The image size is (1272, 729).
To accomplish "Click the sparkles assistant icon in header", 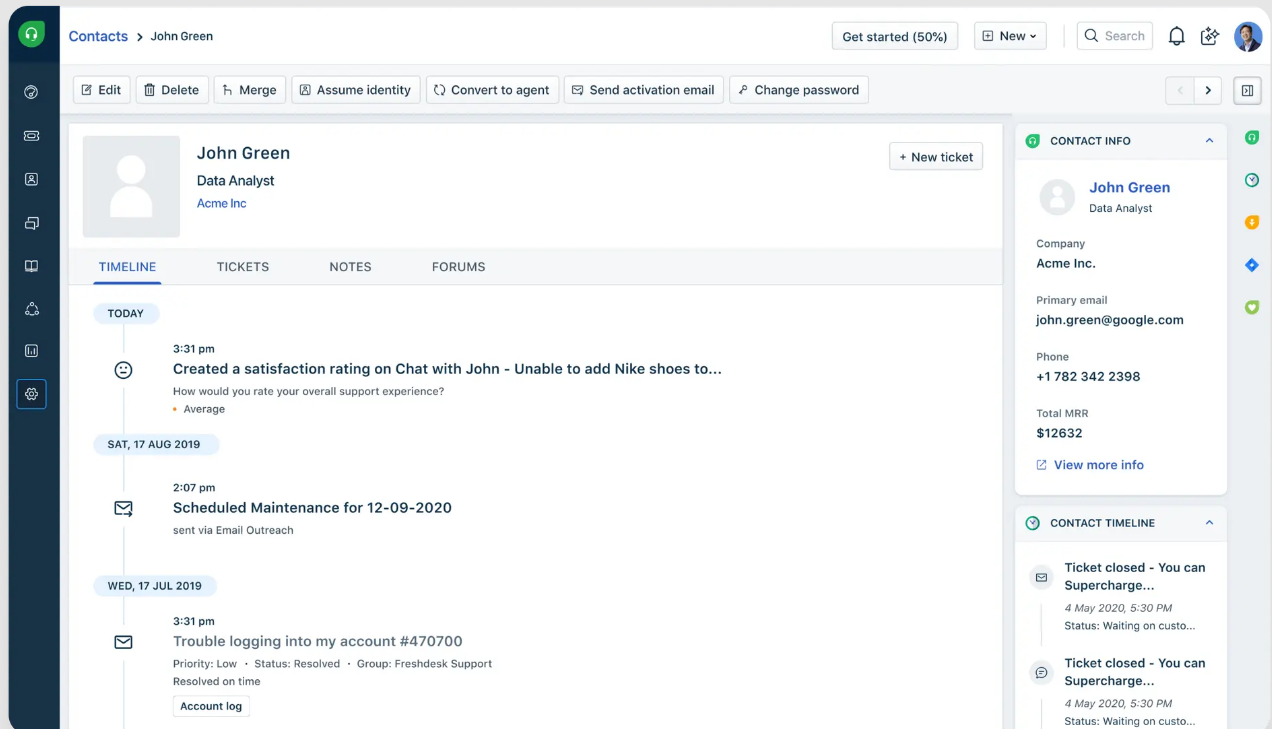I will pos(1210,36).
